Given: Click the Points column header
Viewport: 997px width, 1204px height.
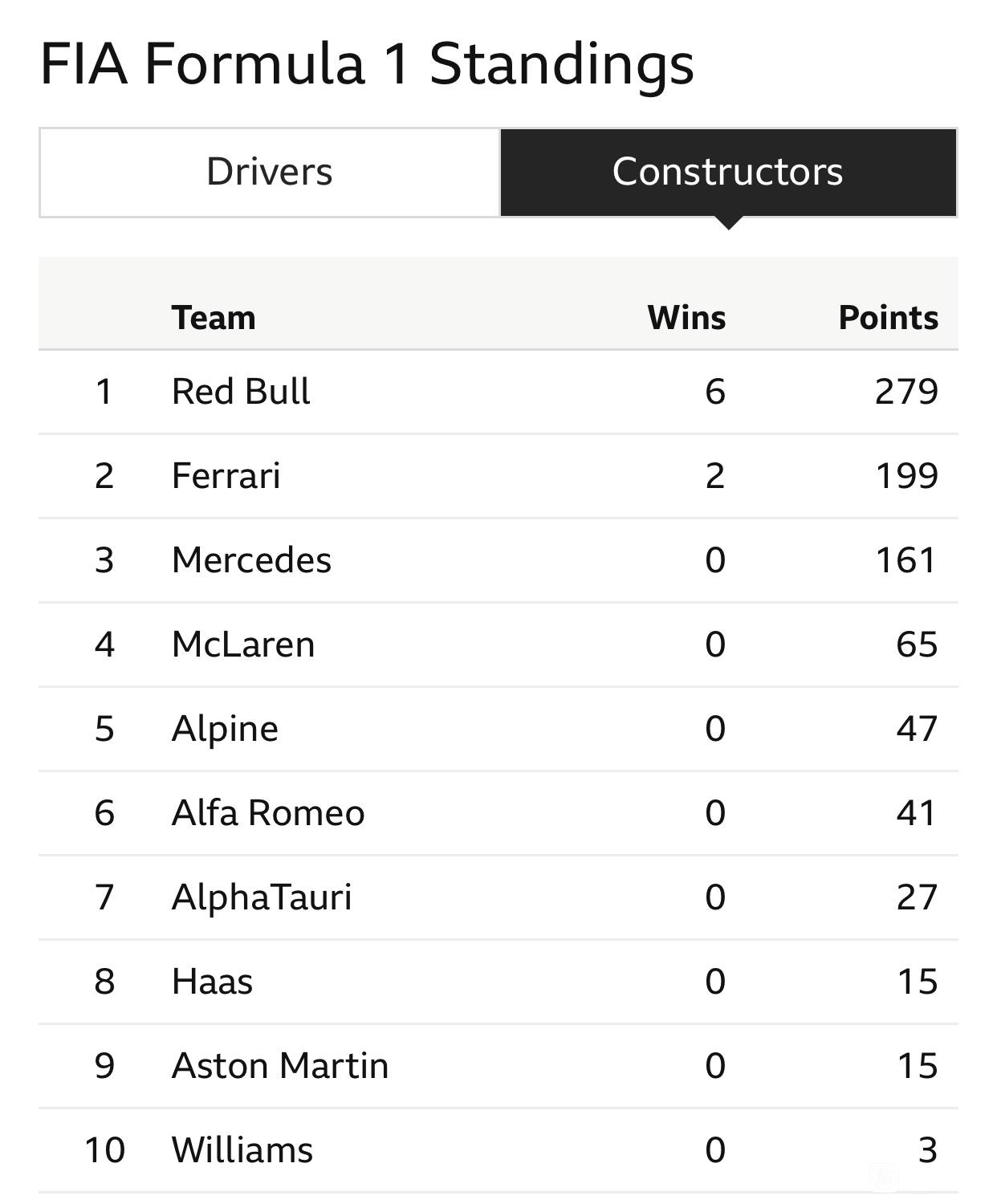Looking at the screenshot, I should point(889,318).
